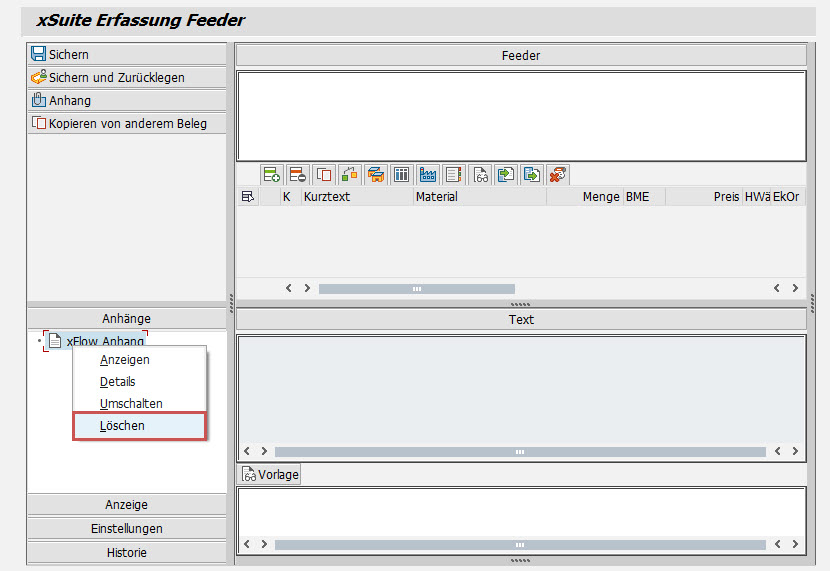This screenshot has width=830, height=571.
Task: Click inside the Vorlage text area
Action: coord(521,512)
